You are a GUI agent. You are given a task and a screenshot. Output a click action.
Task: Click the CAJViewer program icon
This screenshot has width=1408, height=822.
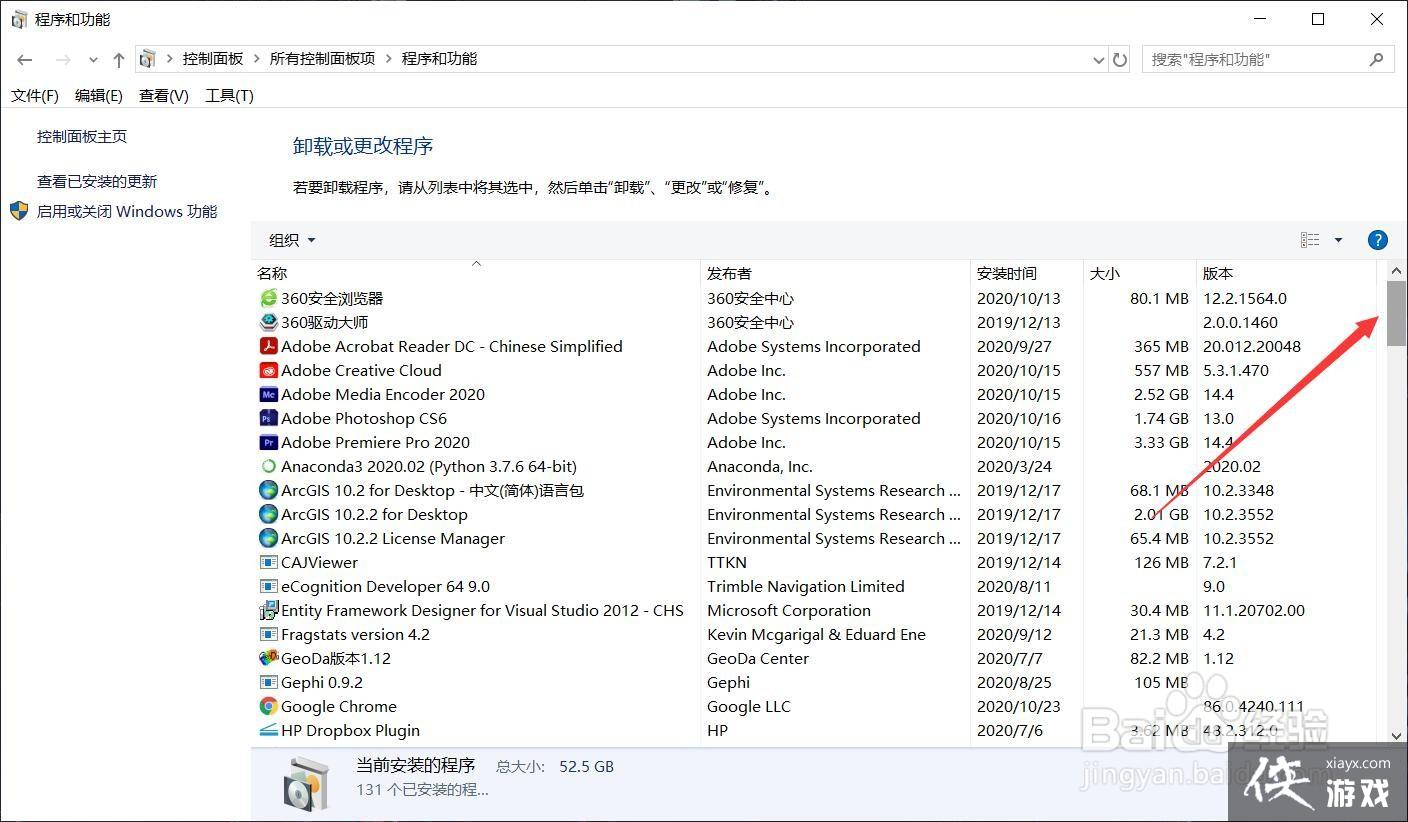268,562
